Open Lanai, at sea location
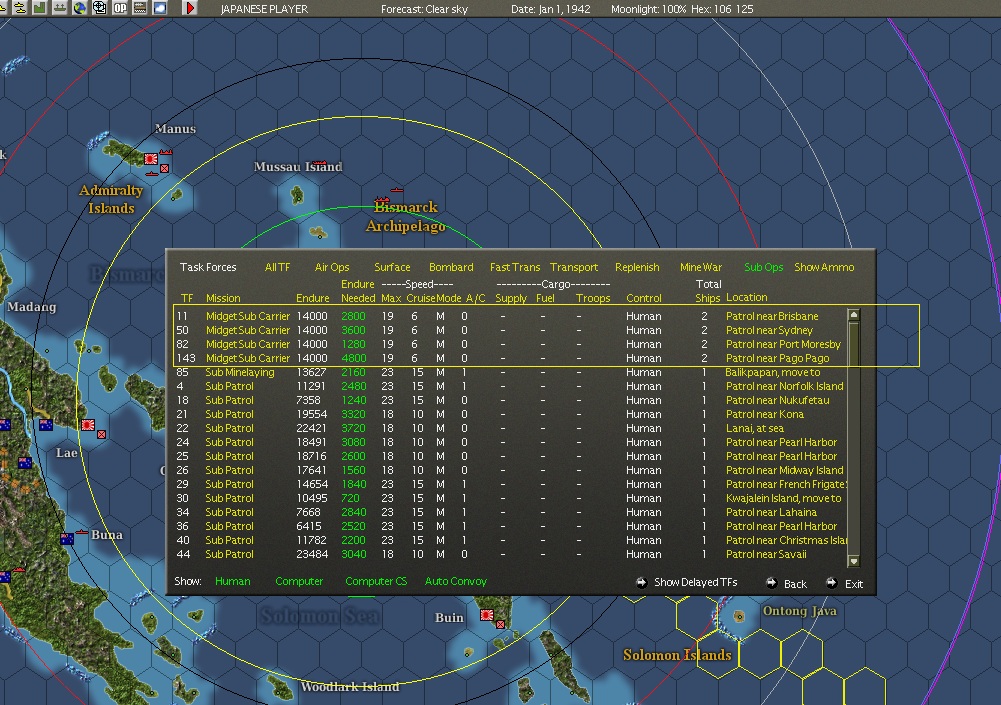This screenshot has width=1001, height=705. pos(755,428)
